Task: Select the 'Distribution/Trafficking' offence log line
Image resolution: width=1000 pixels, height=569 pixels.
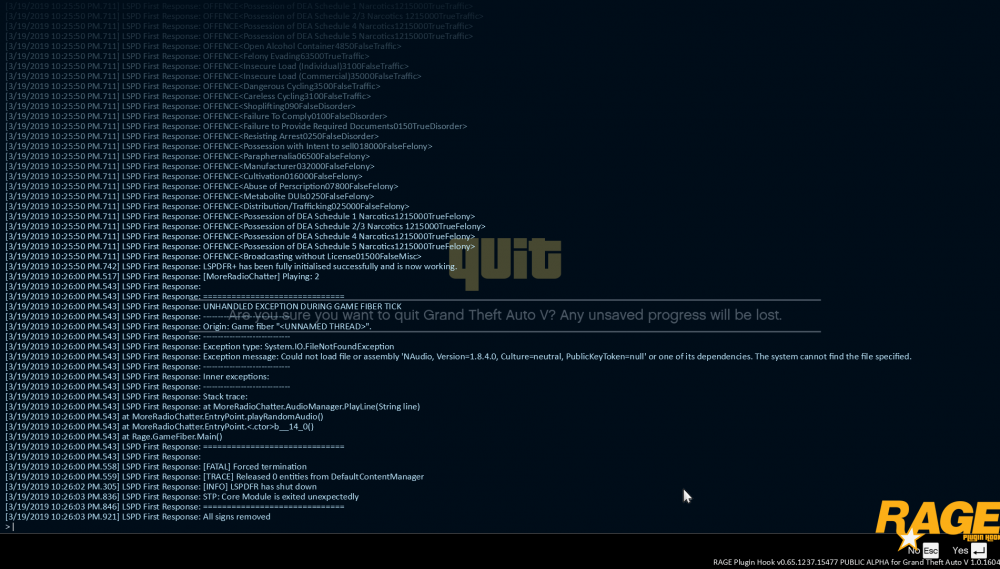Action: (x=207, y=206)
